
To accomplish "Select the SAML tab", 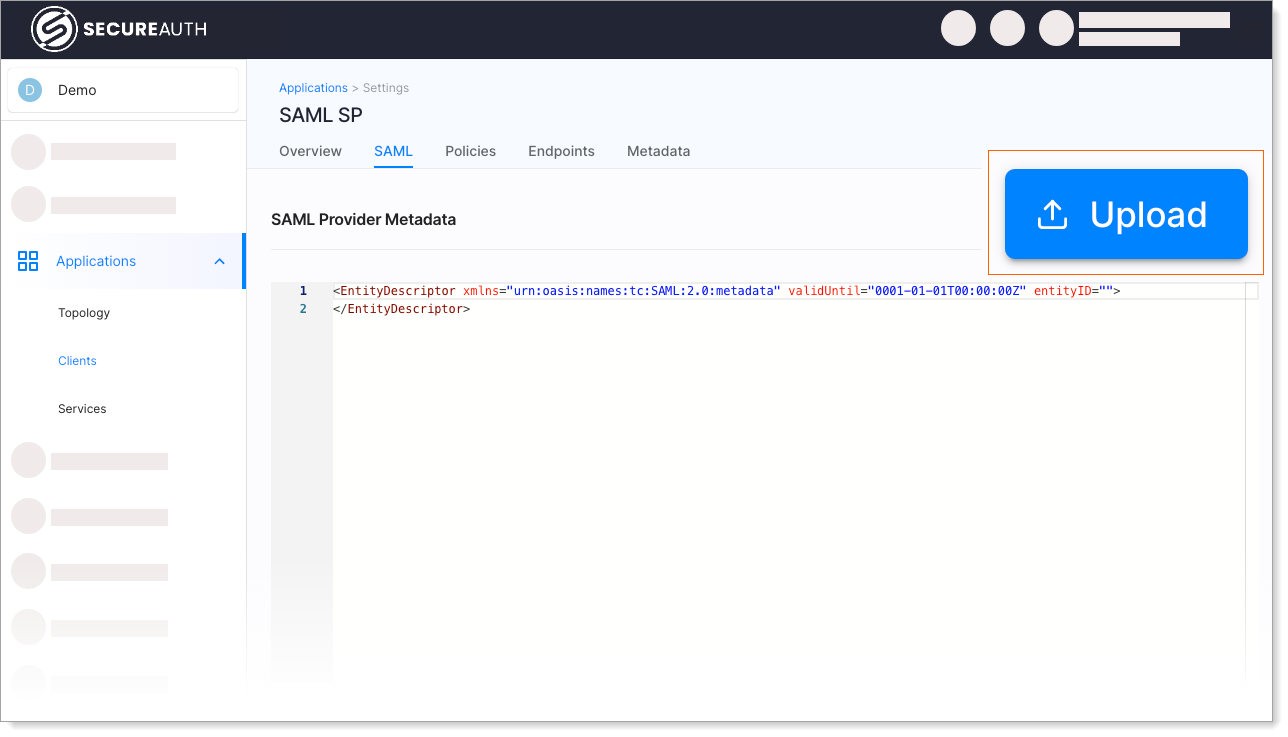I will (393, 151).
